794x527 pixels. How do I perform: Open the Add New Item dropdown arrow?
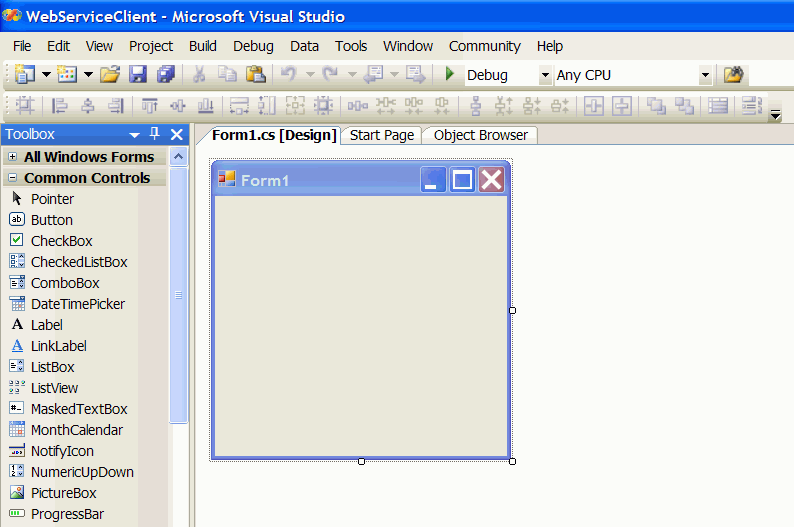pyautogui.click(x=89, y=75)
